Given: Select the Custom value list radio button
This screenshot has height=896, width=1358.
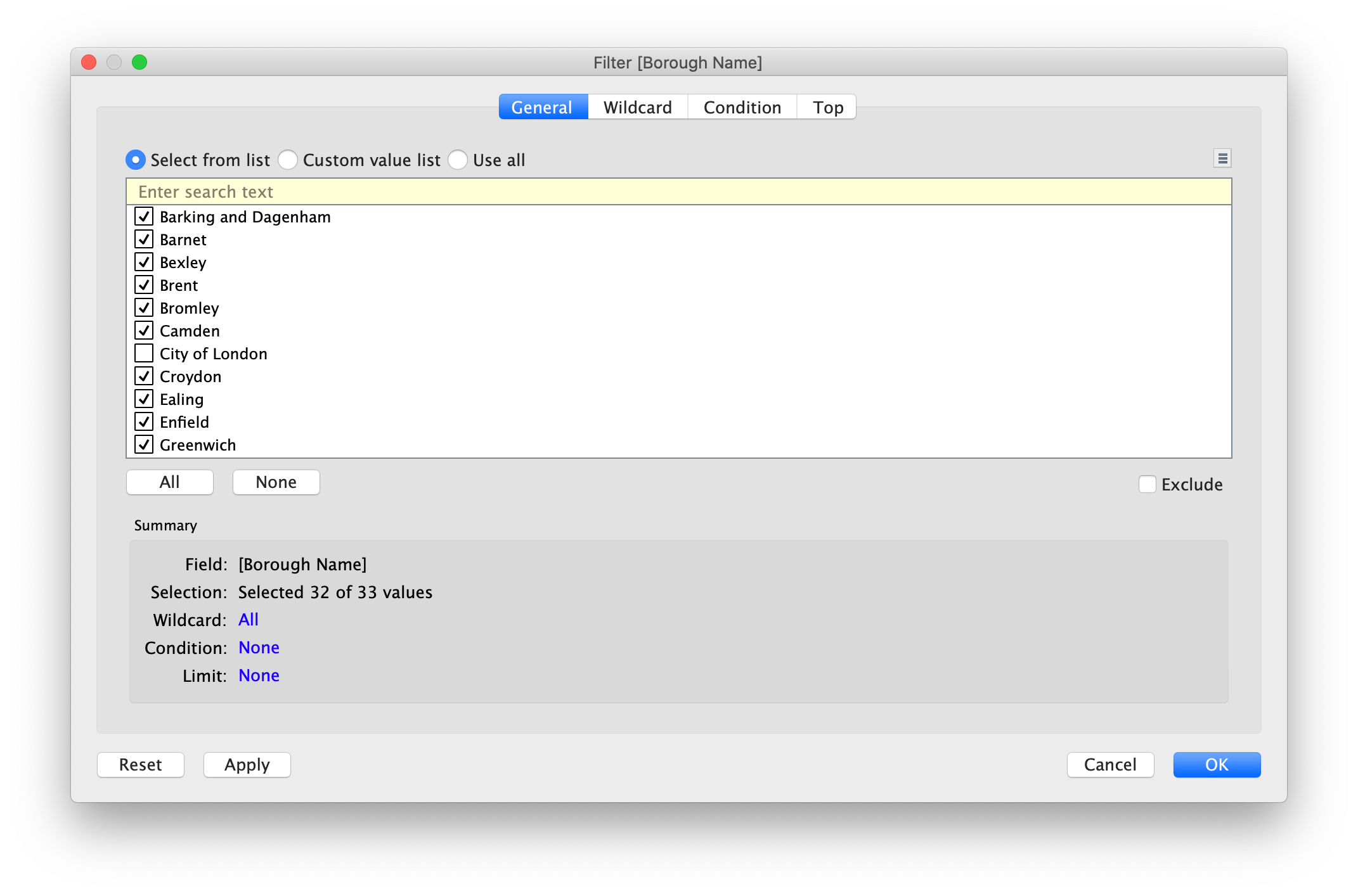Looking at the screenshot, I should (288, 160).
